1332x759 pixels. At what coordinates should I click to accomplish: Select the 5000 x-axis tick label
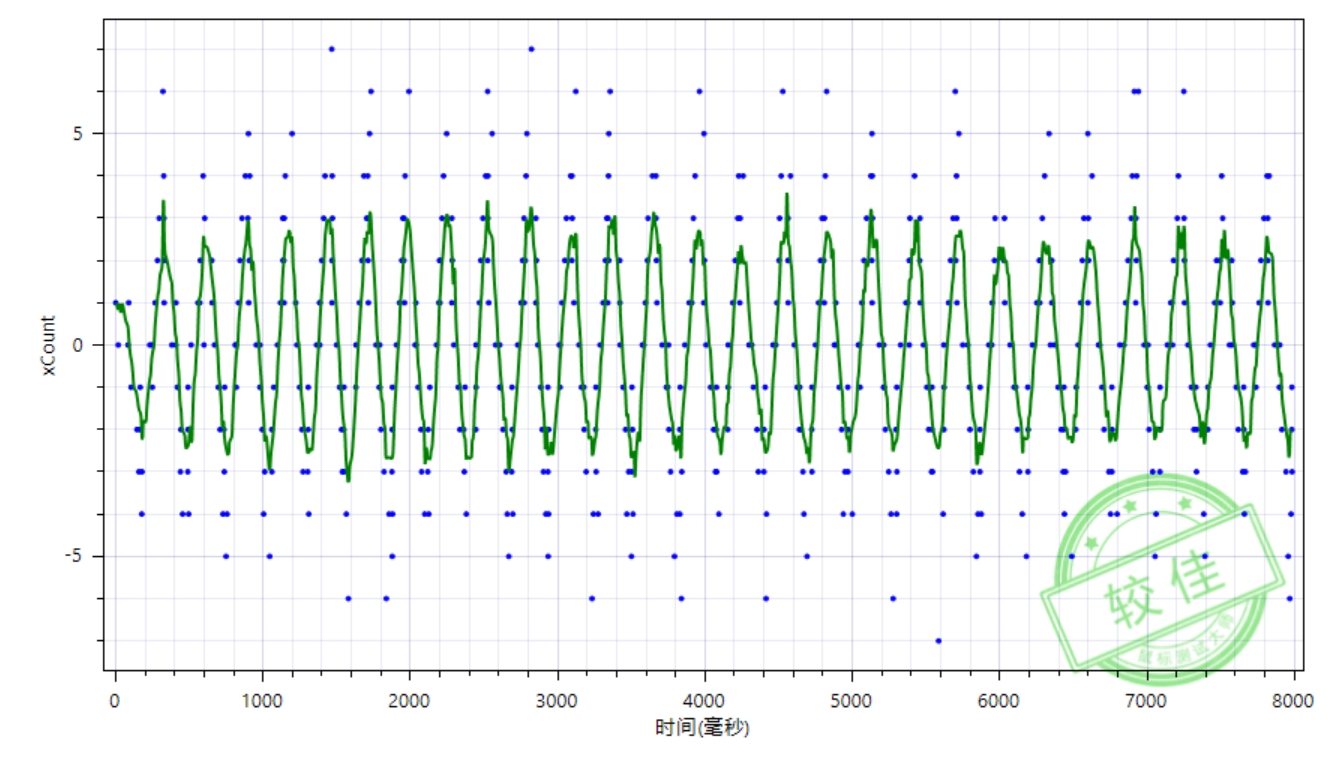(851, 702)
